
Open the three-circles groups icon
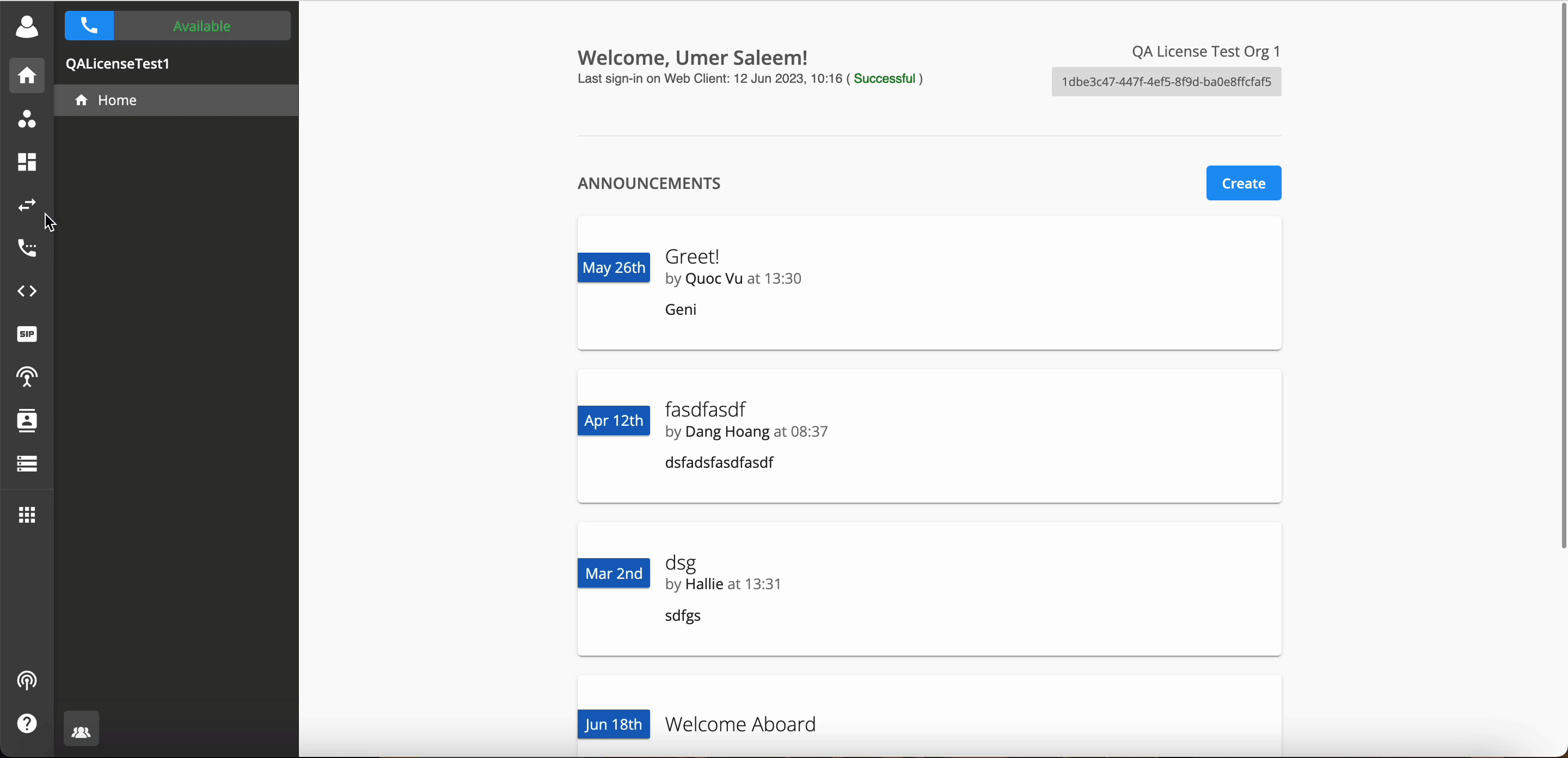click(x=27, y=119)
